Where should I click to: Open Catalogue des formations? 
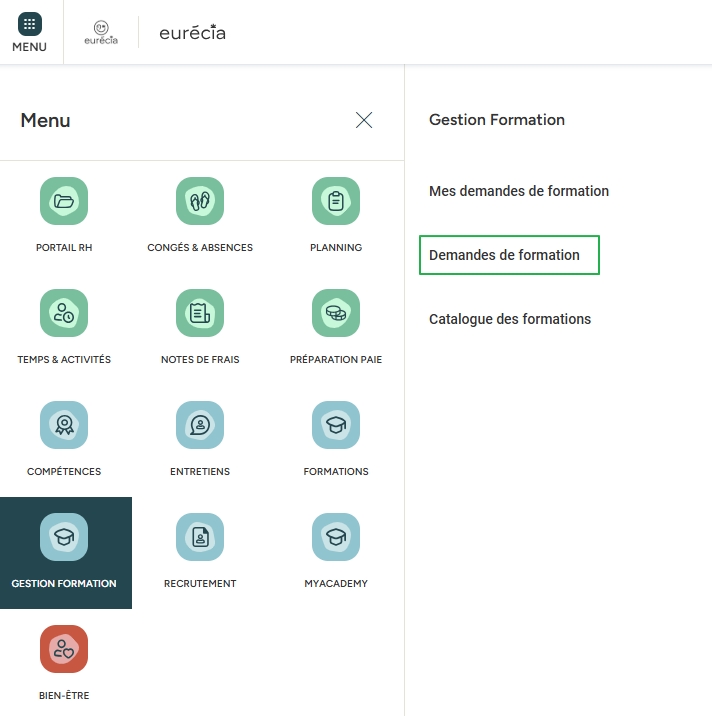click(x=510, y=319)
